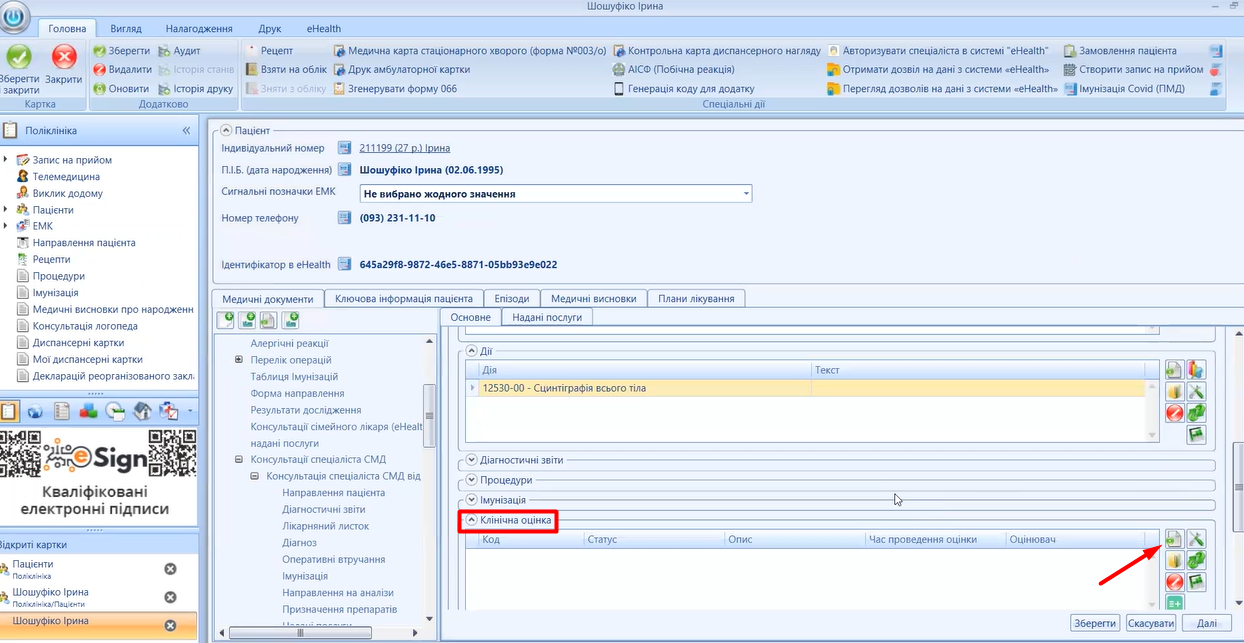Close the Пацієнти open card entry
The width and height of the screenshot is (1244, 643).
(x=170, y=569)
